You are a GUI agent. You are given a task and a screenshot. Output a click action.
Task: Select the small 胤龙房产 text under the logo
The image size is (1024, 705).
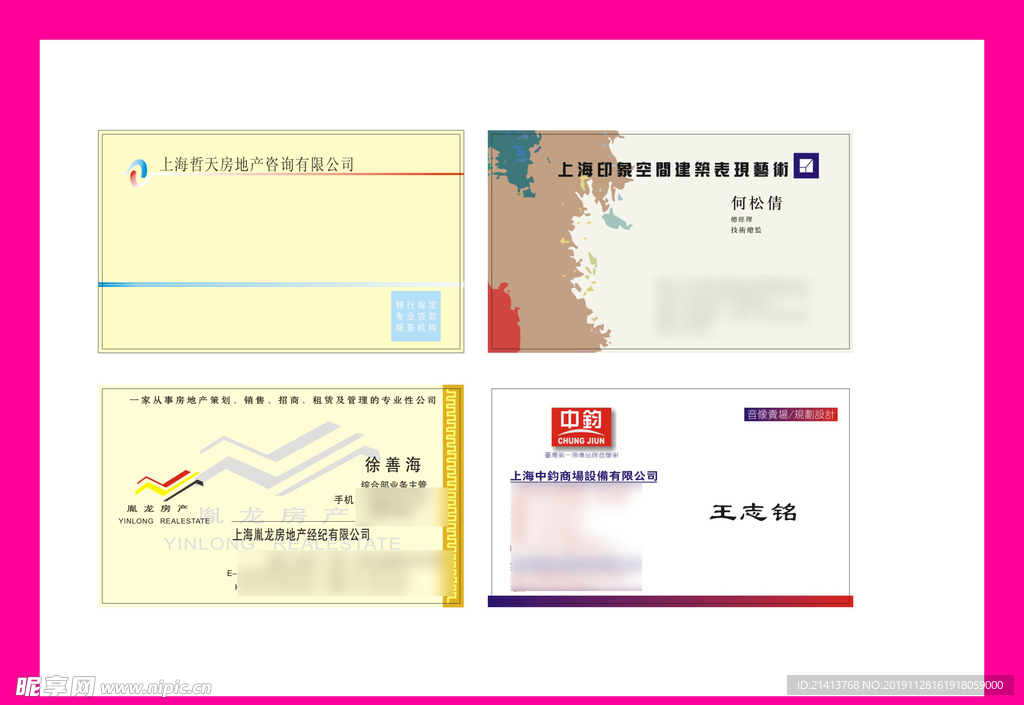pos(157,509)
